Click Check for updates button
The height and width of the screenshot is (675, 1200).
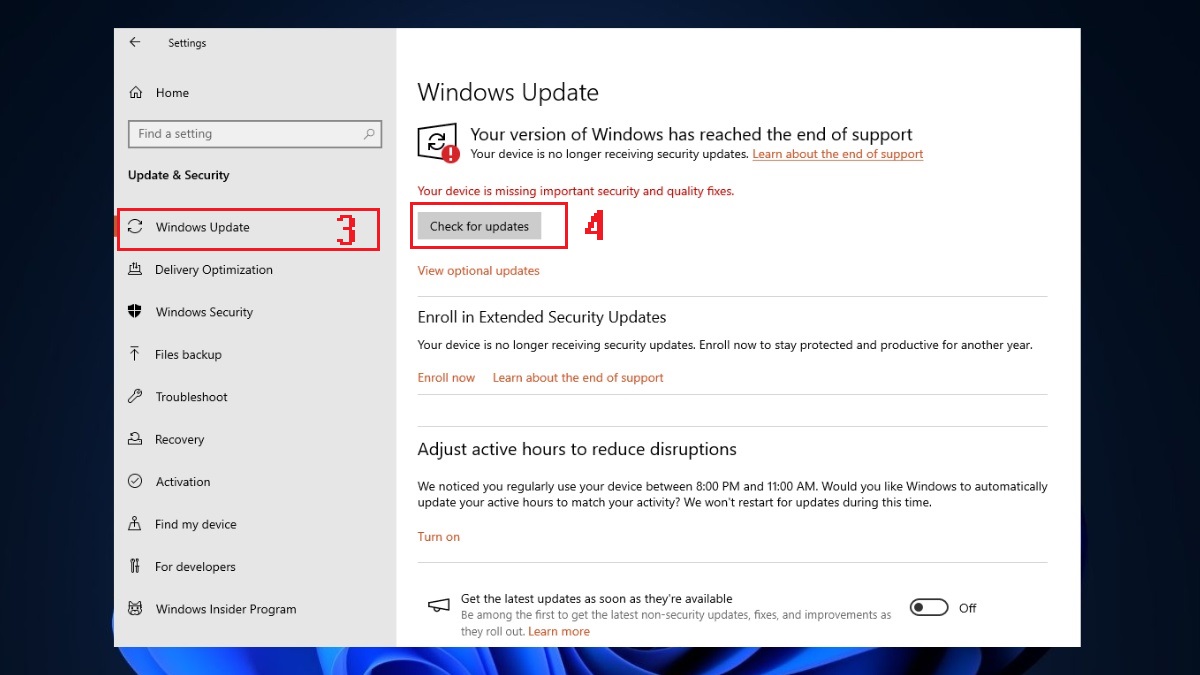(479, 226)
